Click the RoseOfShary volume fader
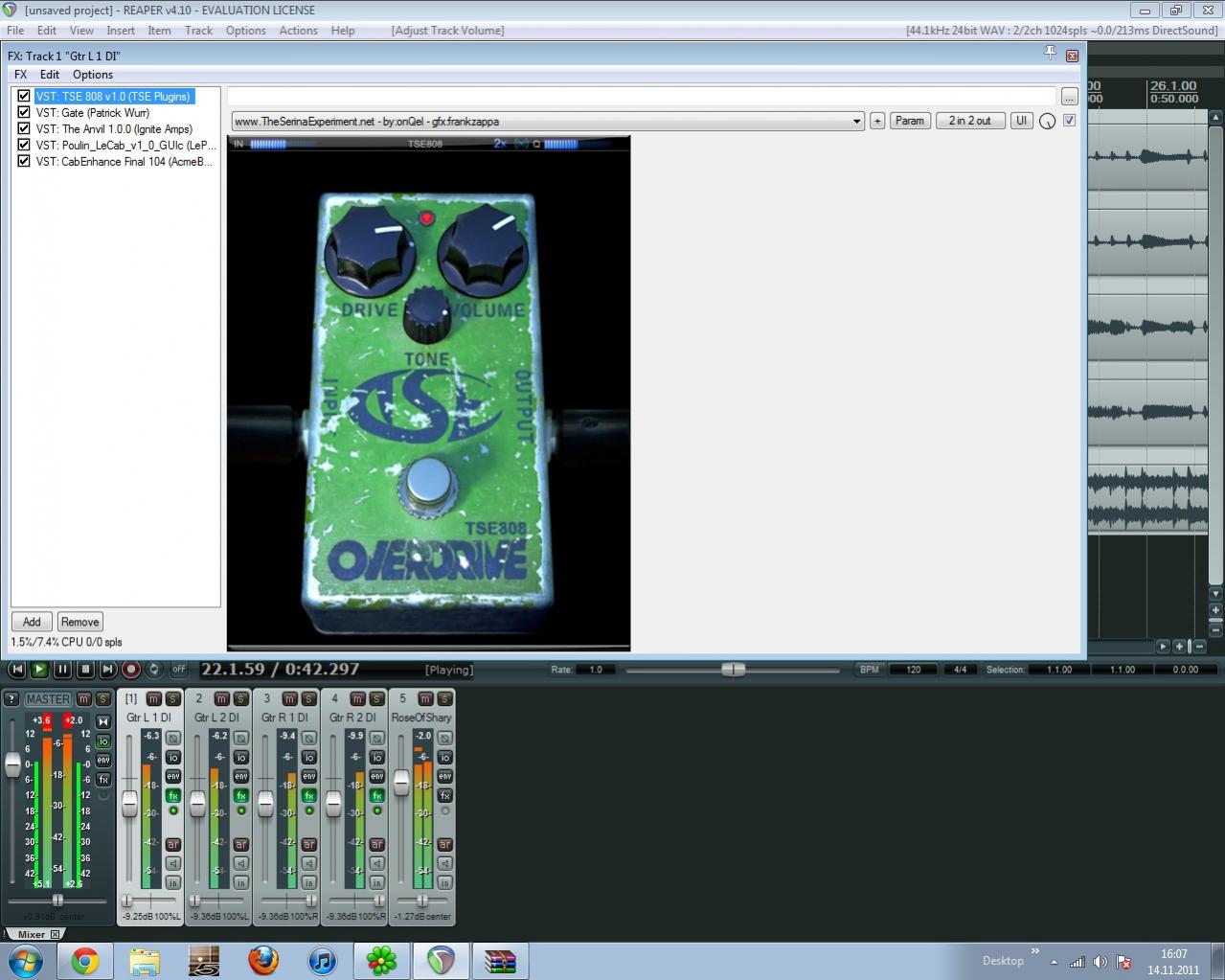The width and height of the screenshot is (1225, 980). pos(401,783)
